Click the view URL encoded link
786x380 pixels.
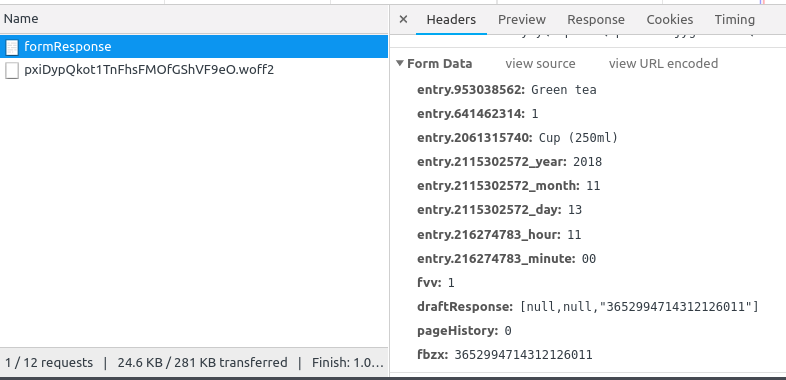pyautogui.click(x=663, y=64)
